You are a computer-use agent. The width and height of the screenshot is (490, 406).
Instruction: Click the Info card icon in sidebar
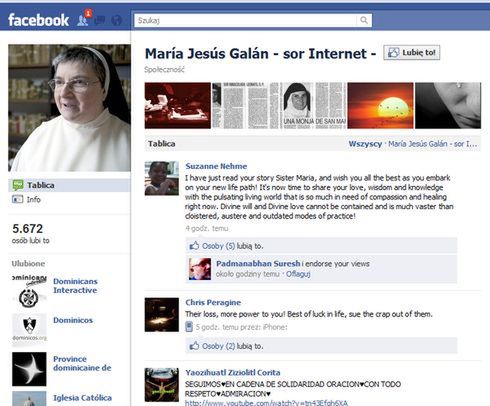coord(17,199)
